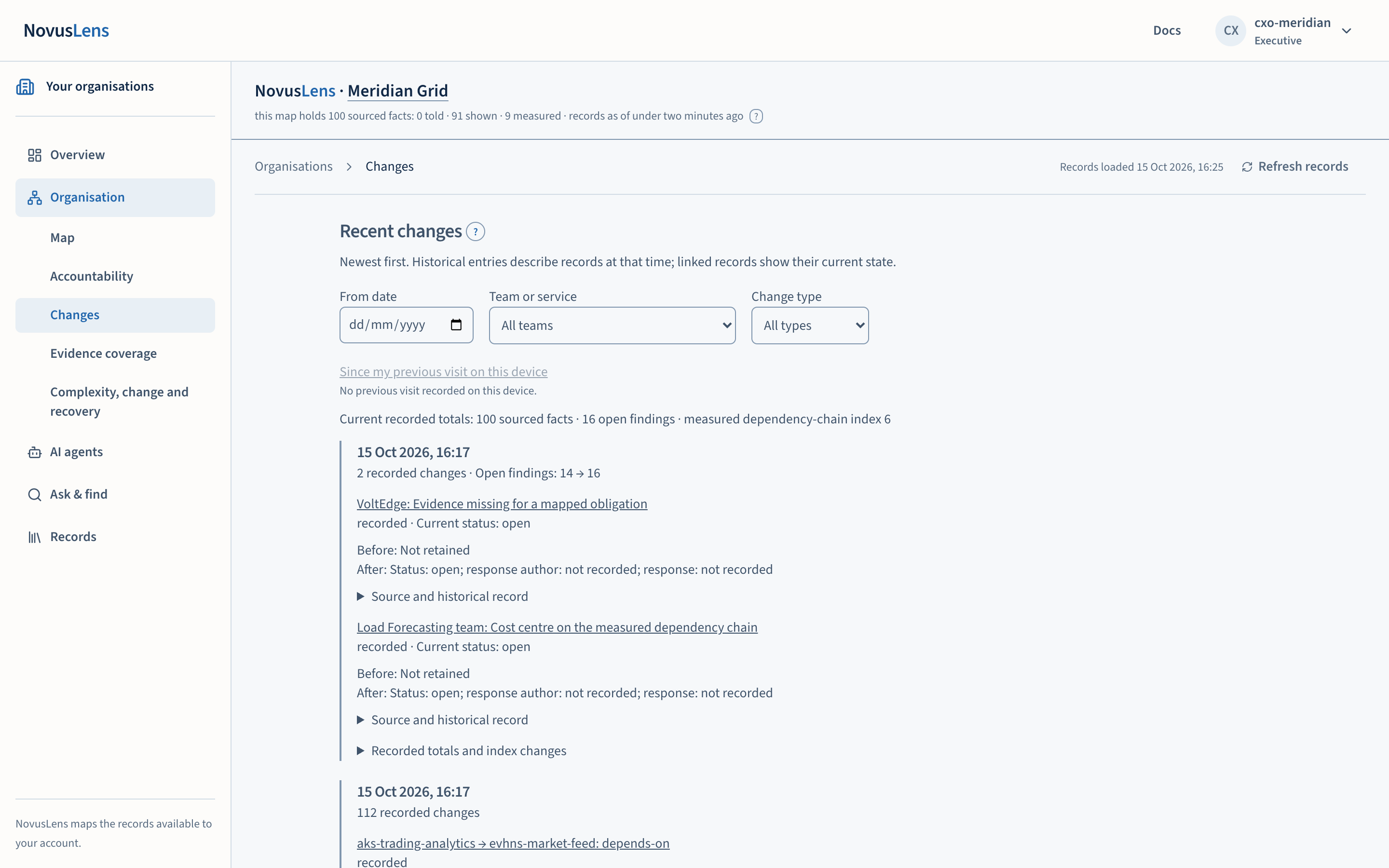Click Since my previous visit on this device

tap(443, 372)
